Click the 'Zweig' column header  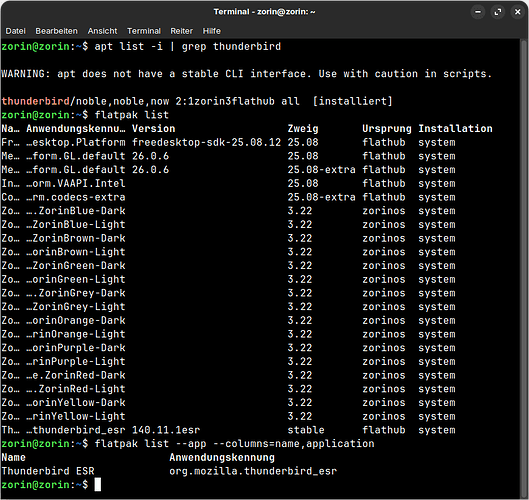pos(303,129)
